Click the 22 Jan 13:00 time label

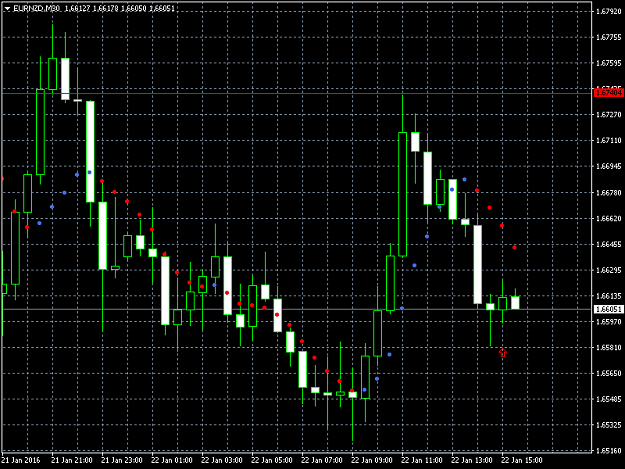[x=472, y=460]
